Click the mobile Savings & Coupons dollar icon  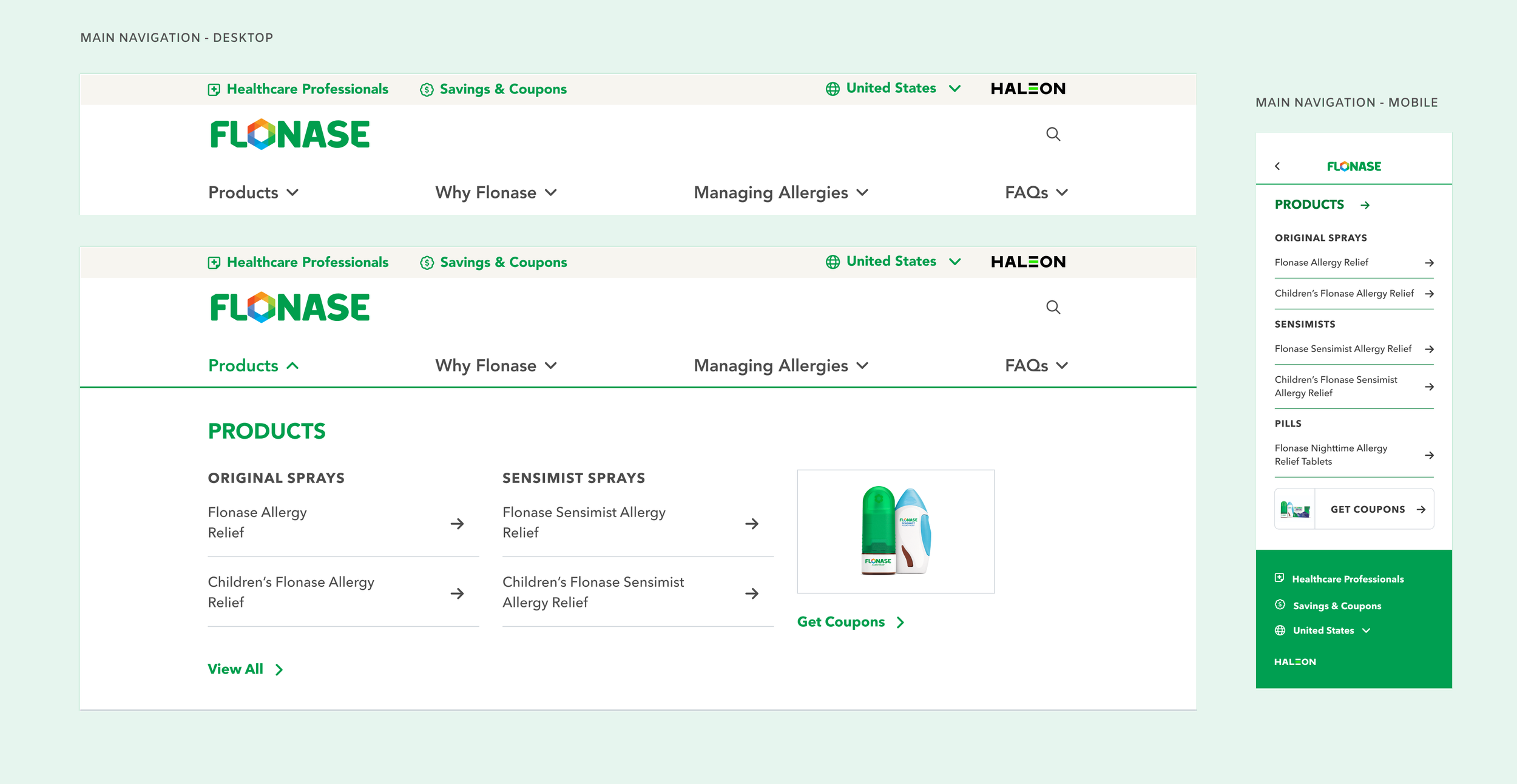(x=1280, y=604)
